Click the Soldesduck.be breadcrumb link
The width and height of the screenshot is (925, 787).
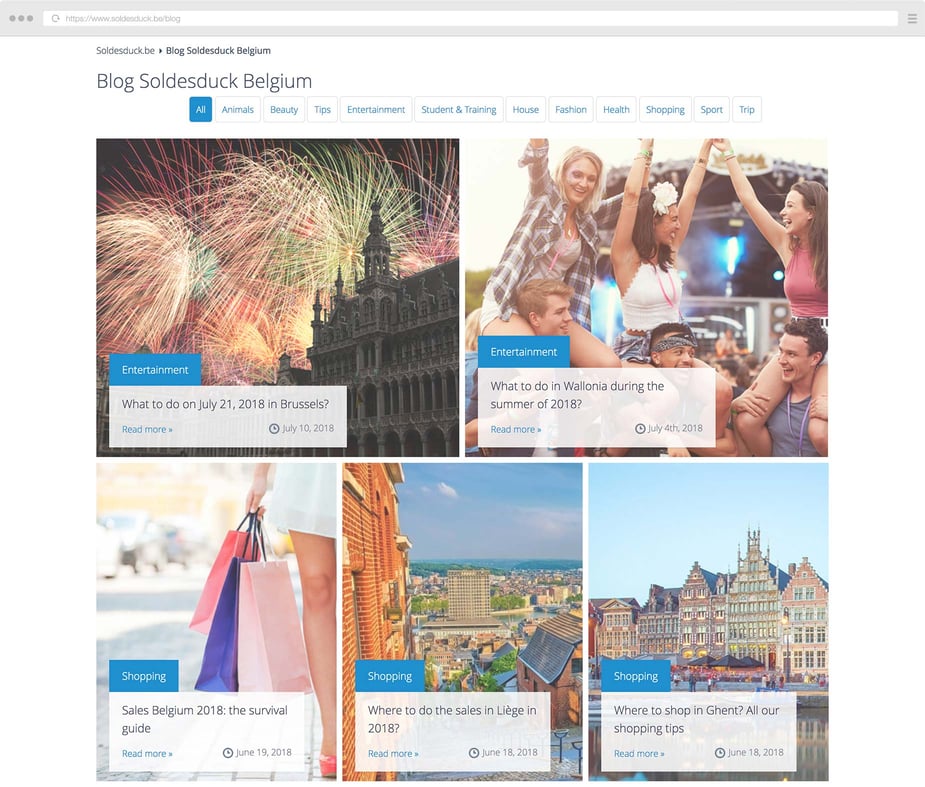pos(125,50)
